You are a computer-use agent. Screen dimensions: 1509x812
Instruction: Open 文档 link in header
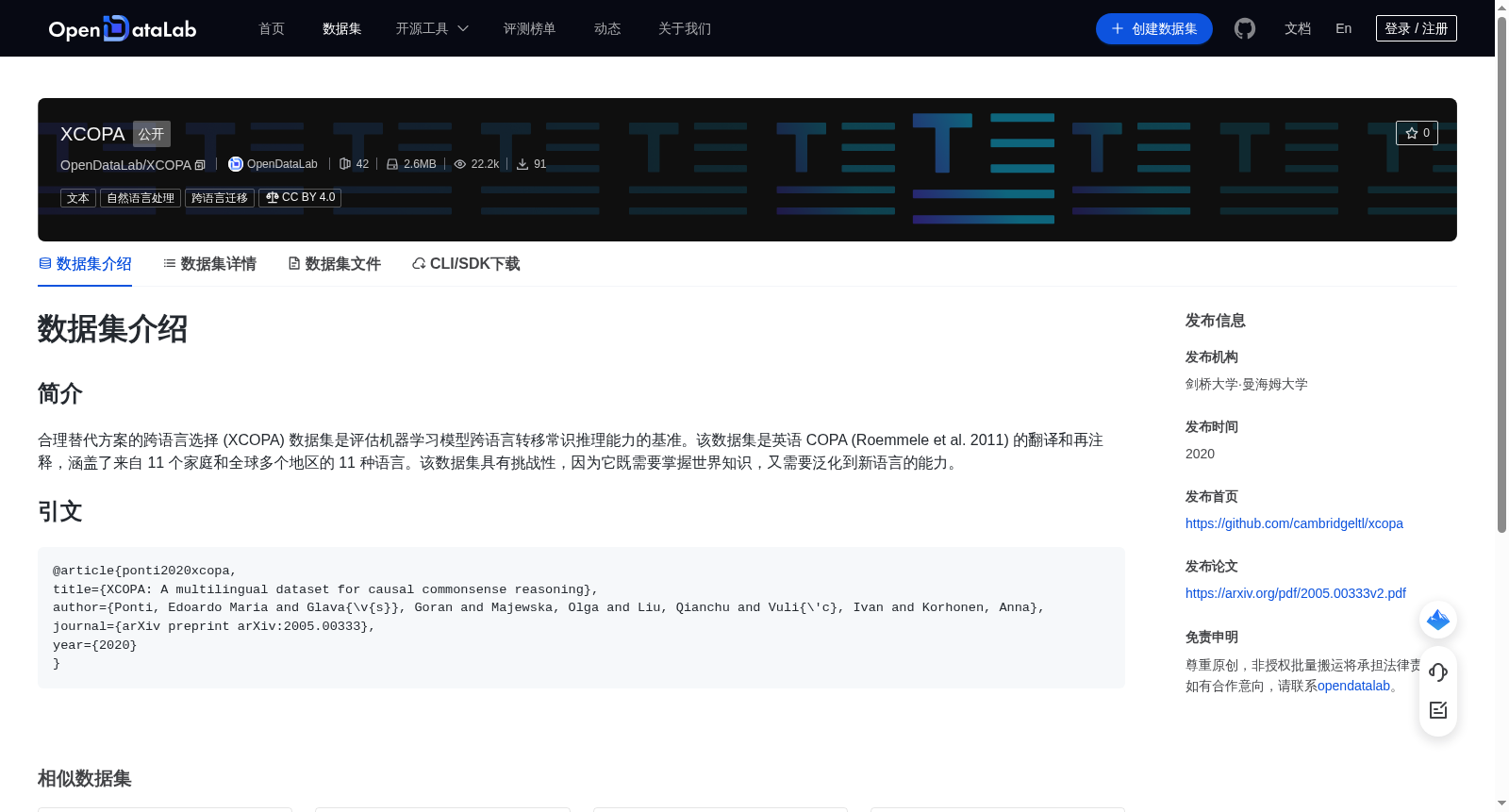1298,28
